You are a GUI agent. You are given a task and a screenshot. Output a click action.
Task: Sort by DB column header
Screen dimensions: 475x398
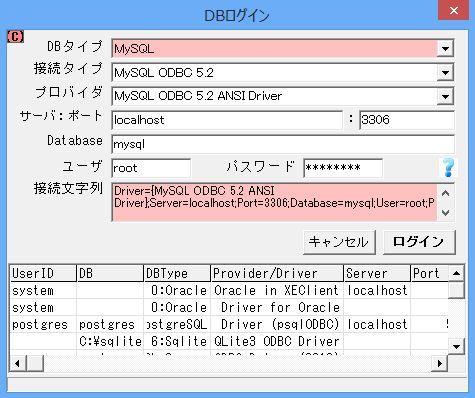110,274
